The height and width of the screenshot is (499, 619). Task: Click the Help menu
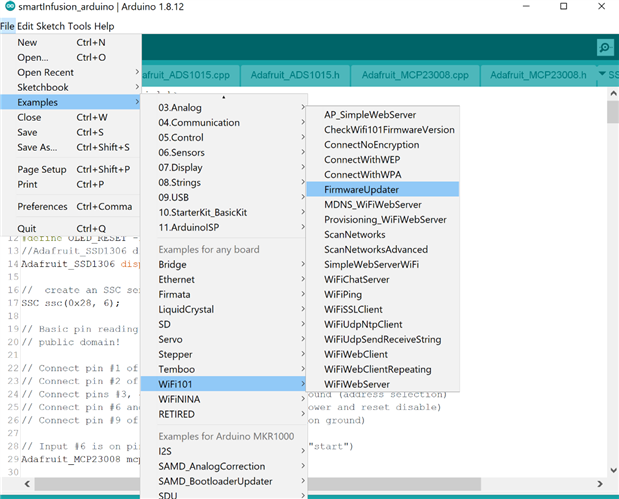click(104, 26)
